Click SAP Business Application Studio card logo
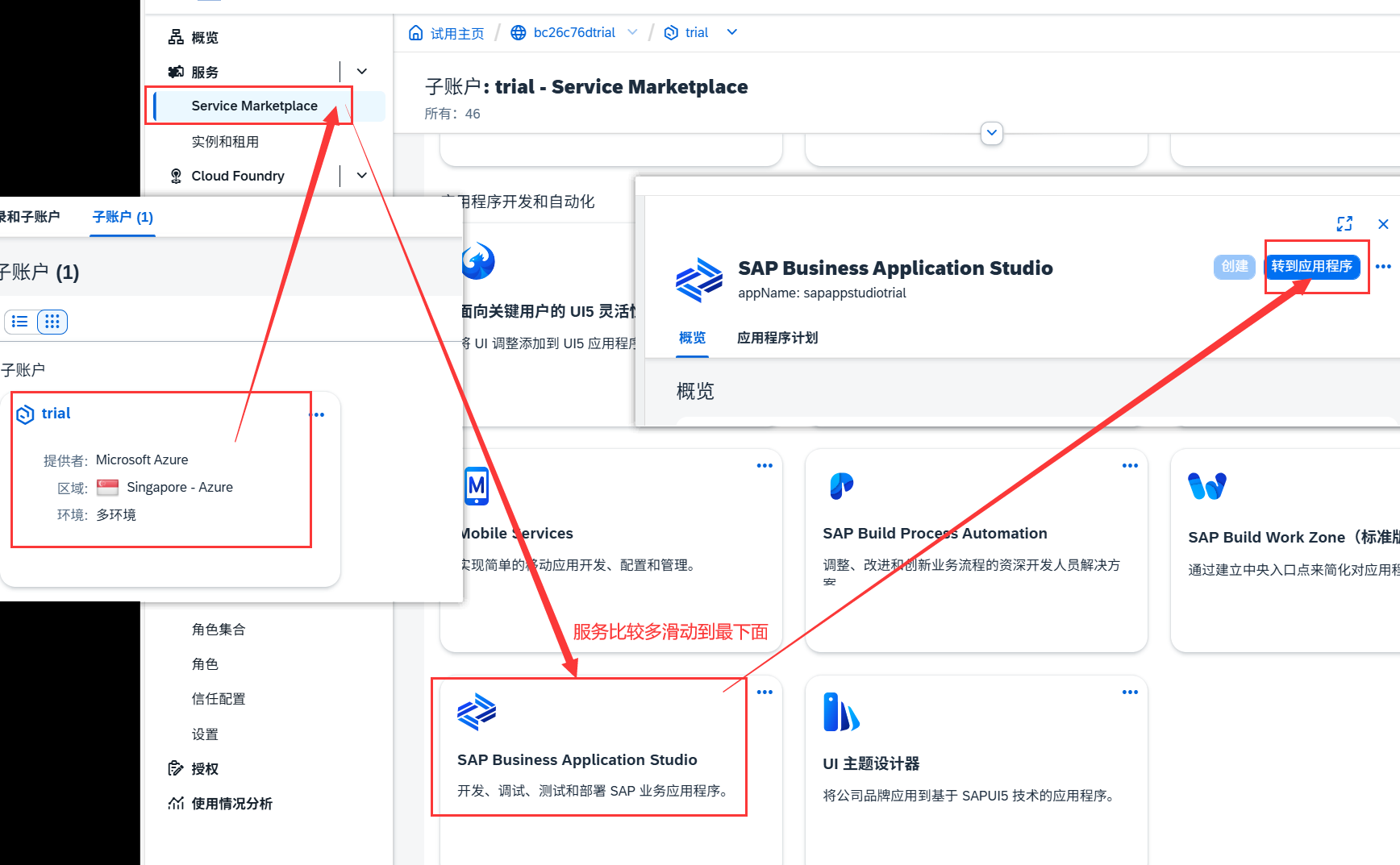1400x865 pixels. point(477,712)
